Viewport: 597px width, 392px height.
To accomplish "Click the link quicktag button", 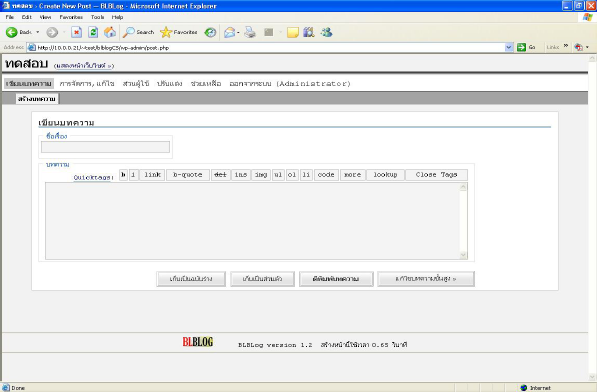I will tap(153, 175).
